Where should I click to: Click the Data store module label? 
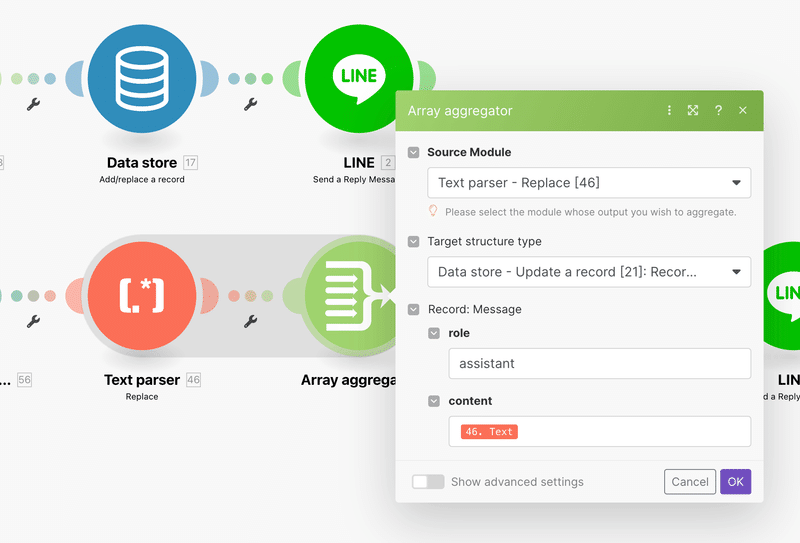(x=142, y=163)
